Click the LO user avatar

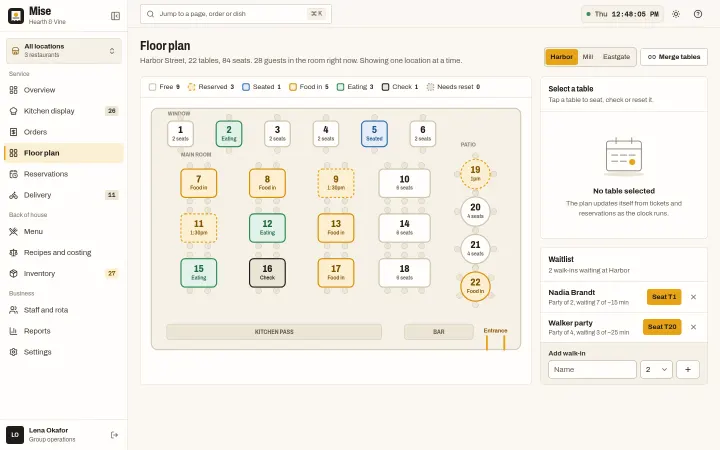click(x=15, y=435)
